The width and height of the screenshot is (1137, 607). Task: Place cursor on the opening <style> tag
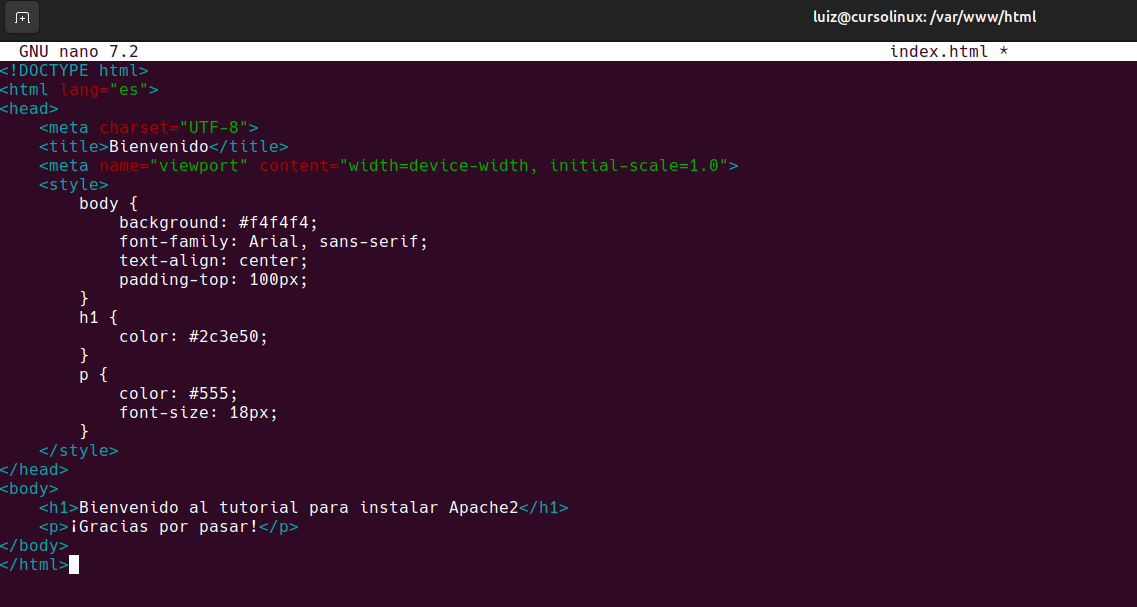point(74,185)
